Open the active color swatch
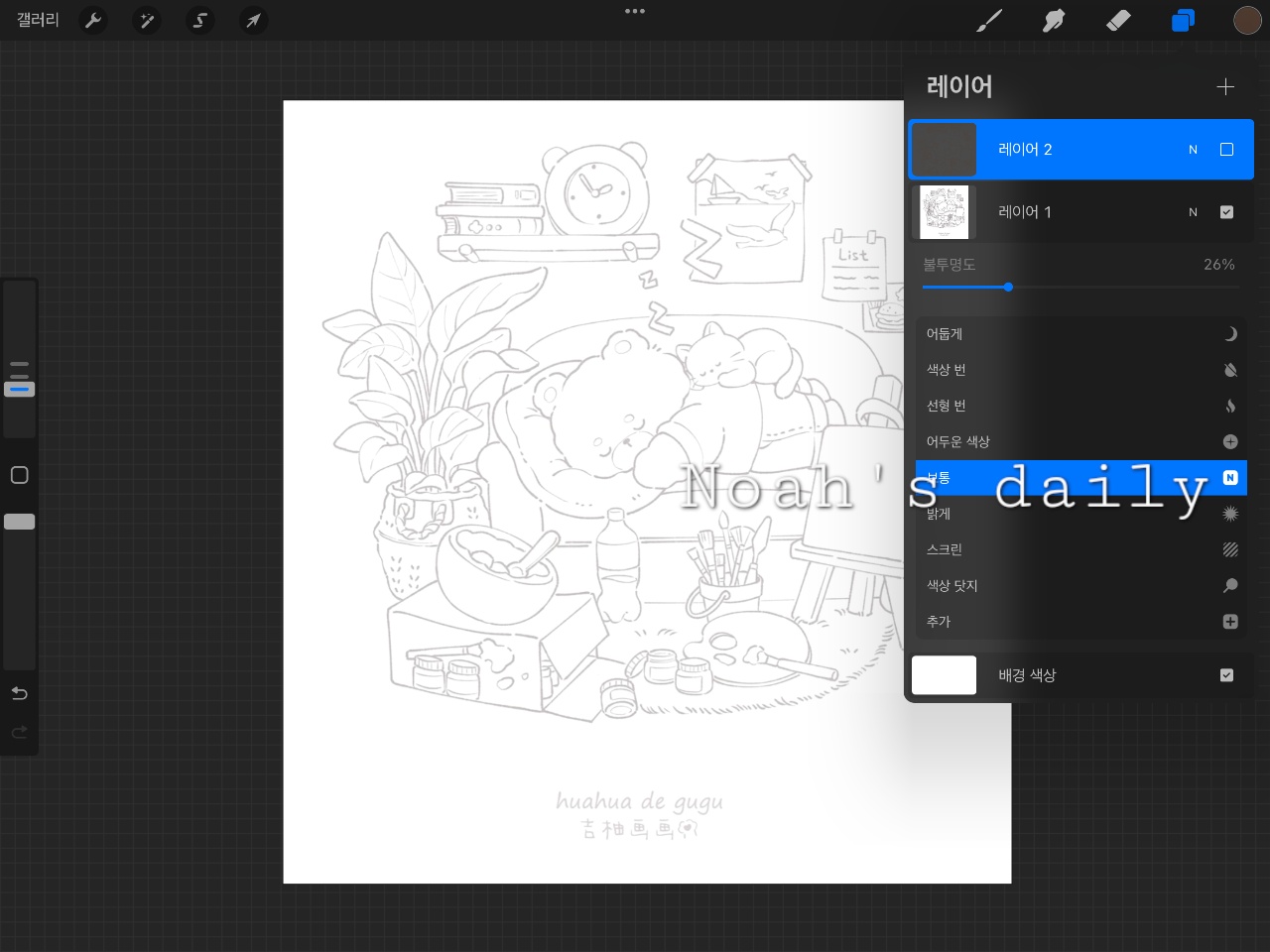Image resolution: width=1270 pixels, height=952 pixels. click(x=1247, y=20)
